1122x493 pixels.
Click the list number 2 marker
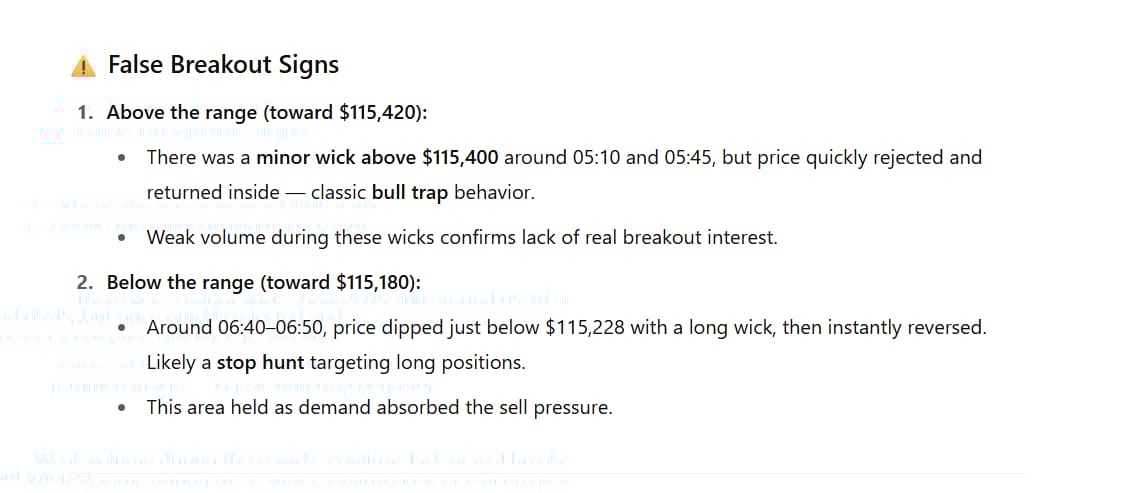point(86,283)
